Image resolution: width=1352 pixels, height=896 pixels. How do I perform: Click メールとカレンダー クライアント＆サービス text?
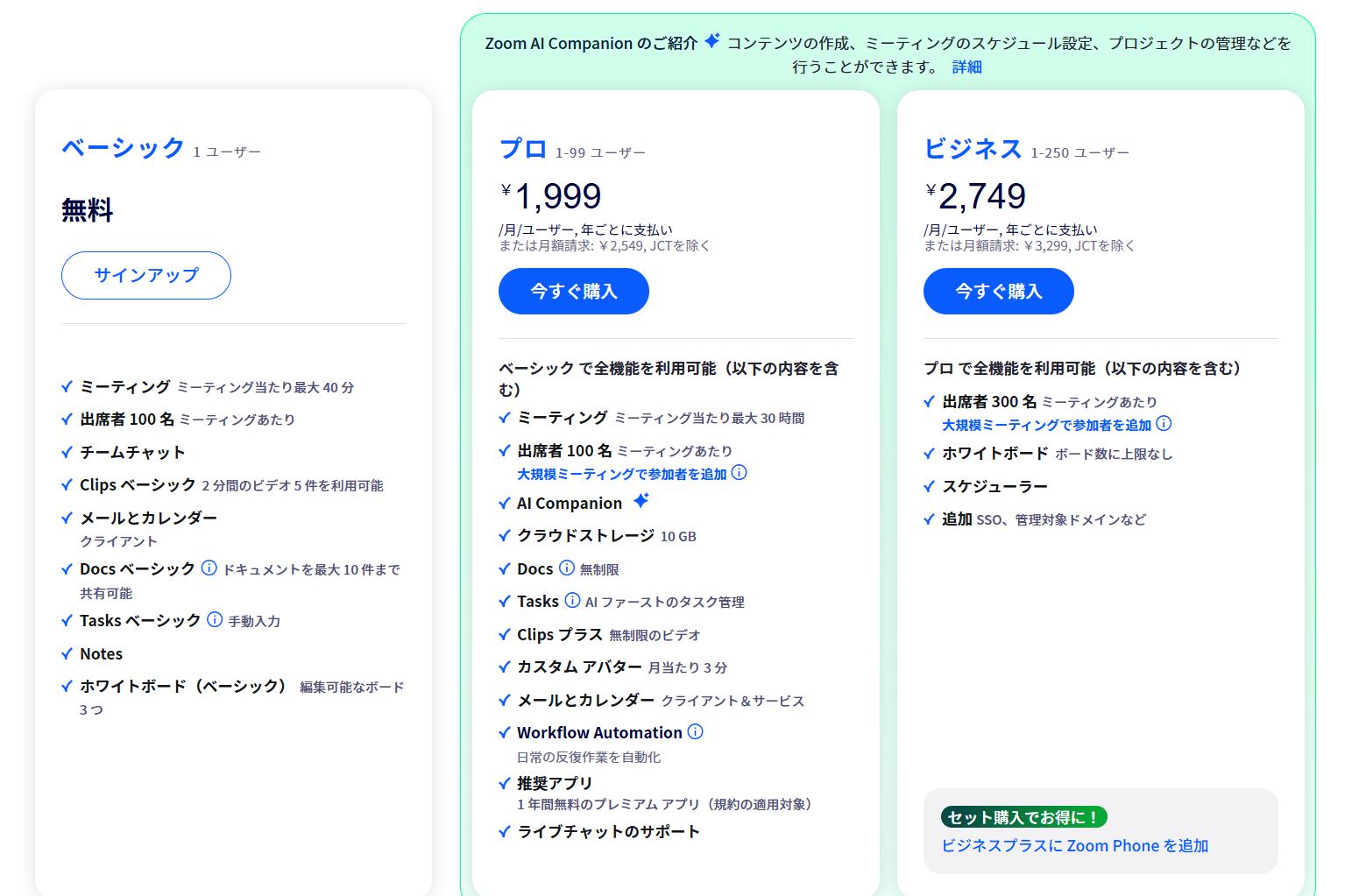coord(661,700)
